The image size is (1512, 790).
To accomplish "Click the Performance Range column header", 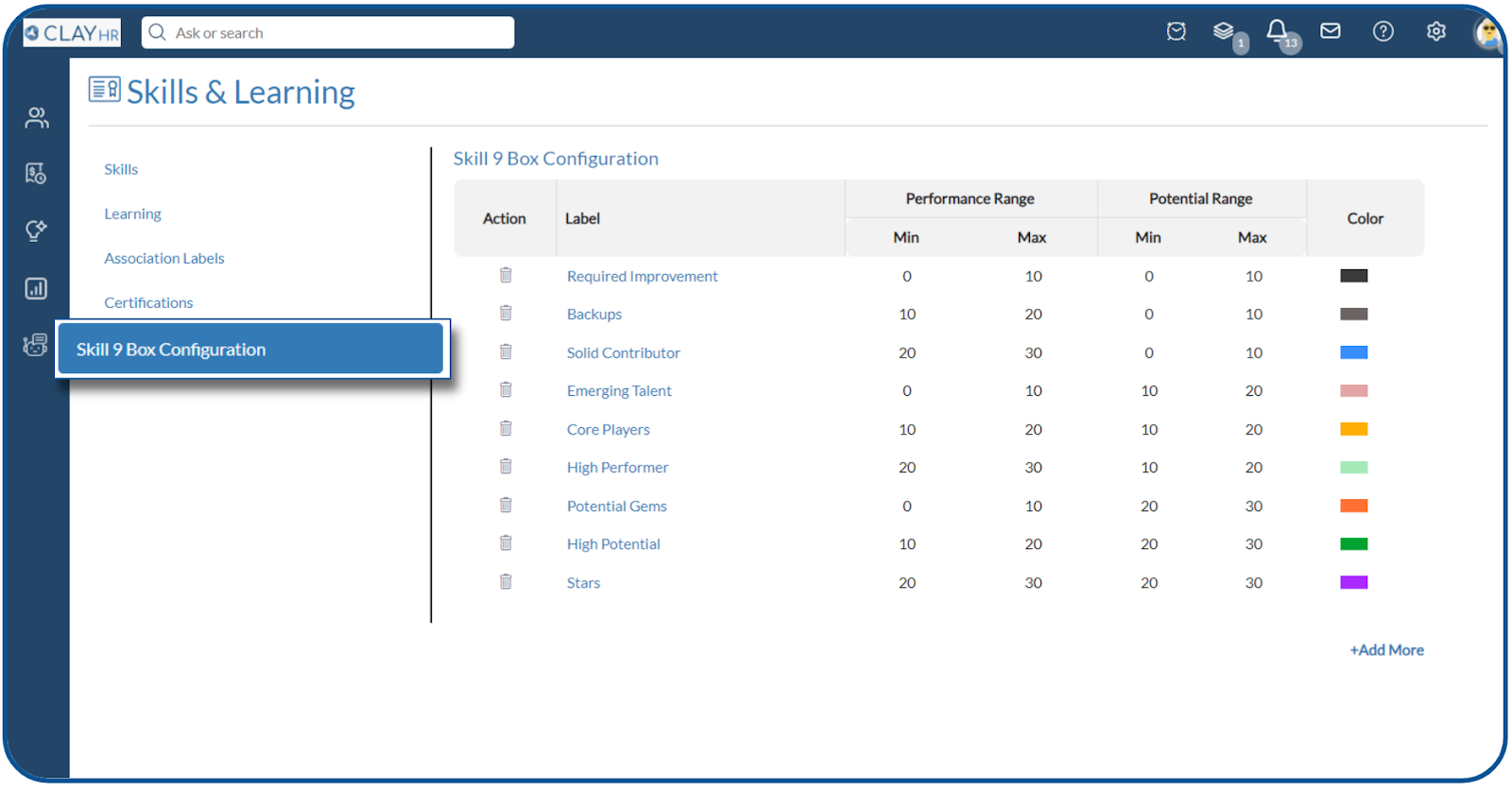I will (x=970, y=198).
